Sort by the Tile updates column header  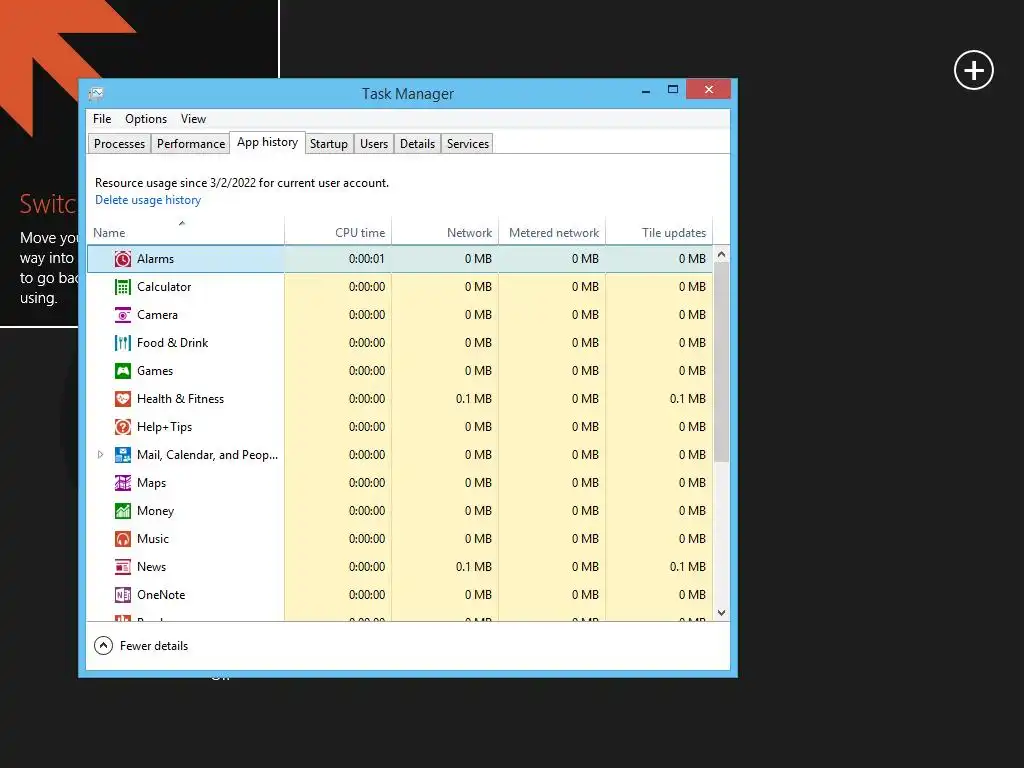coord(659,232)
